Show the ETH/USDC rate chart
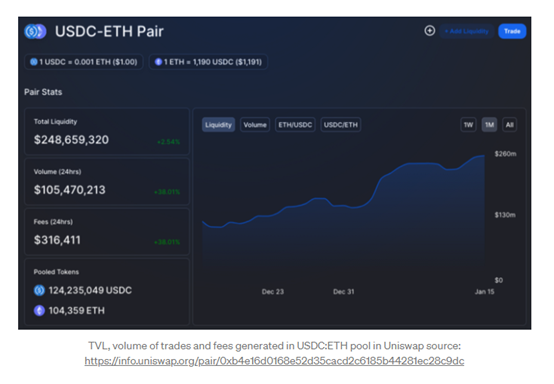 (x=295, y=125)
